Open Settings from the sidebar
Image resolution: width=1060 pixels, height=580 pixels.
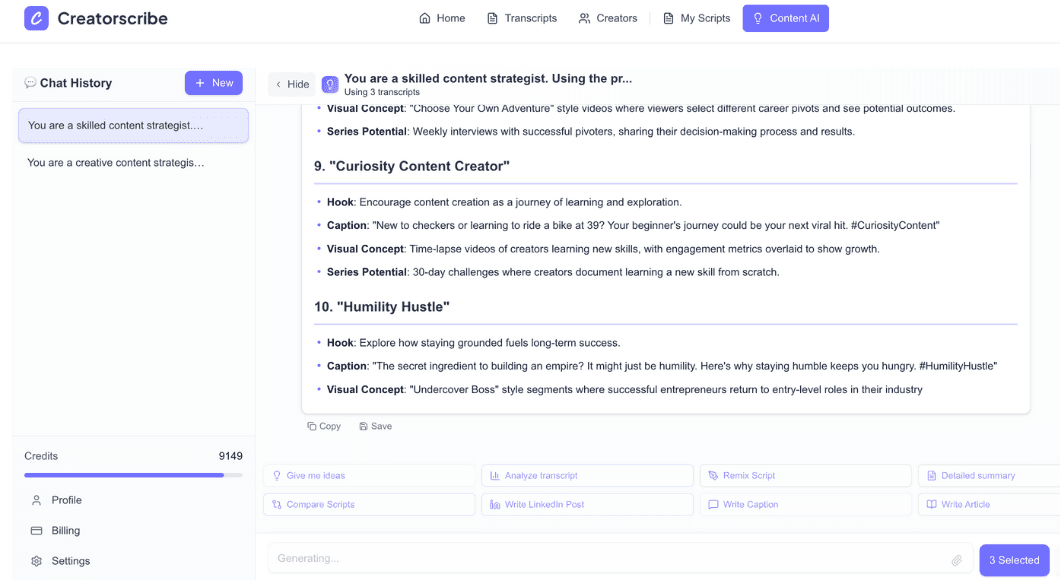click(70, 561)
